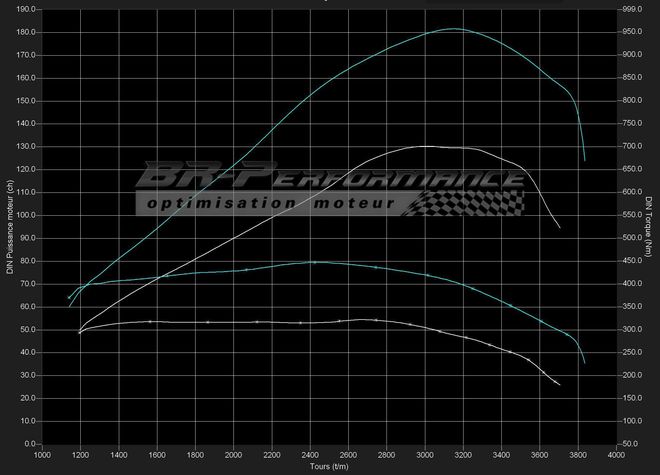The image size is (660, 475).
Task: Click the BR-Performance watermark logo
Action: pos(330,180)
